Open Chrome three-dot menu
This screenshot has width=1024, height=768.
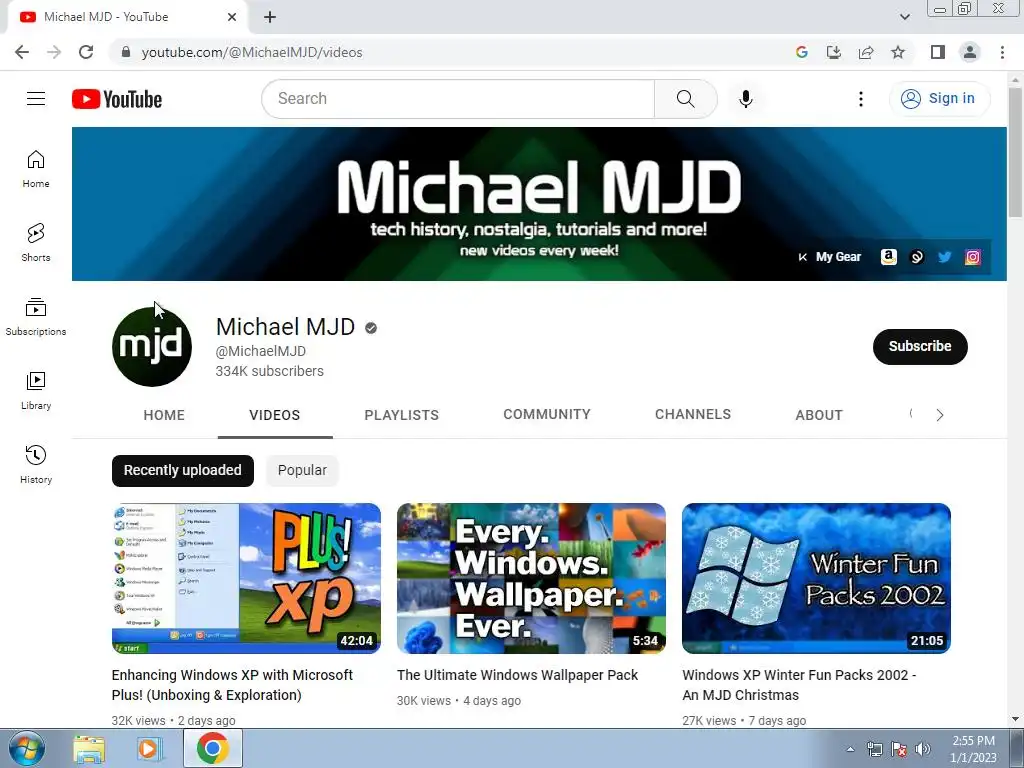click(x=1002, y=52)
